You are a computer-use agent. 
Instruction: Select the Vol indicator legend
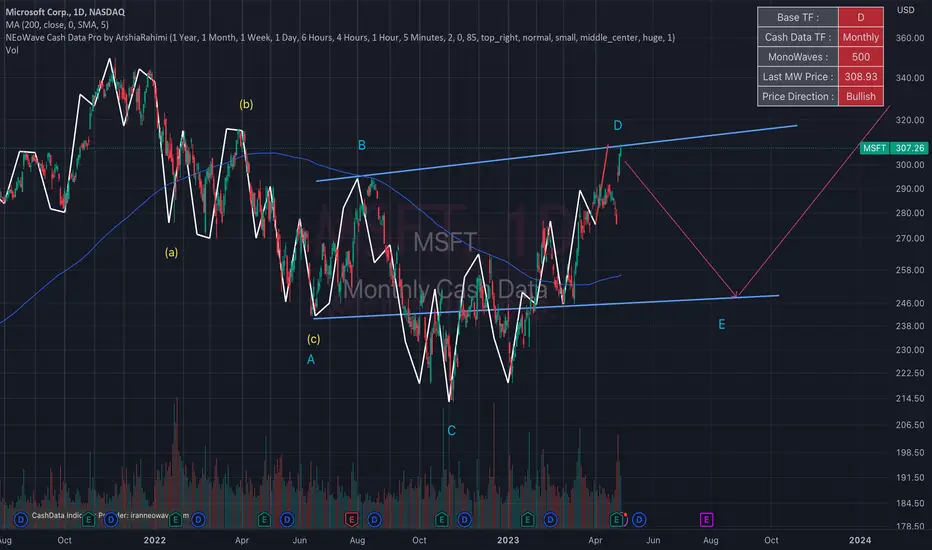tap(12, 50)
